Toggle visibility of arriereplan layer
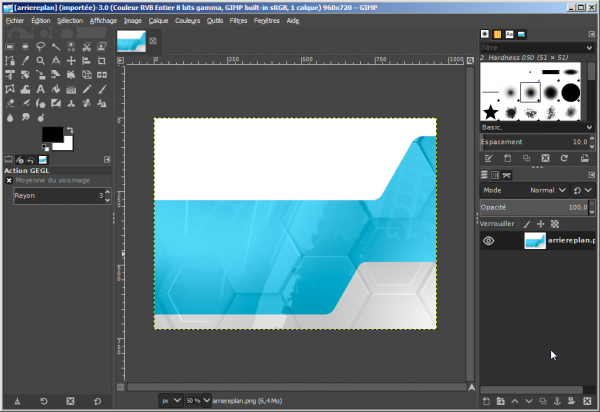The image size is (600, 412). (489, 241)
